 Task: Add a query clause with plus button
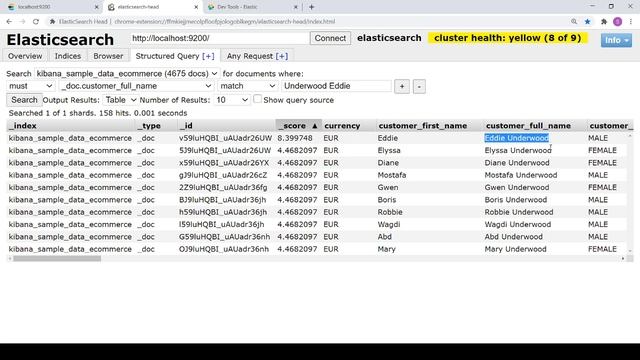click(x=402, y=87)
